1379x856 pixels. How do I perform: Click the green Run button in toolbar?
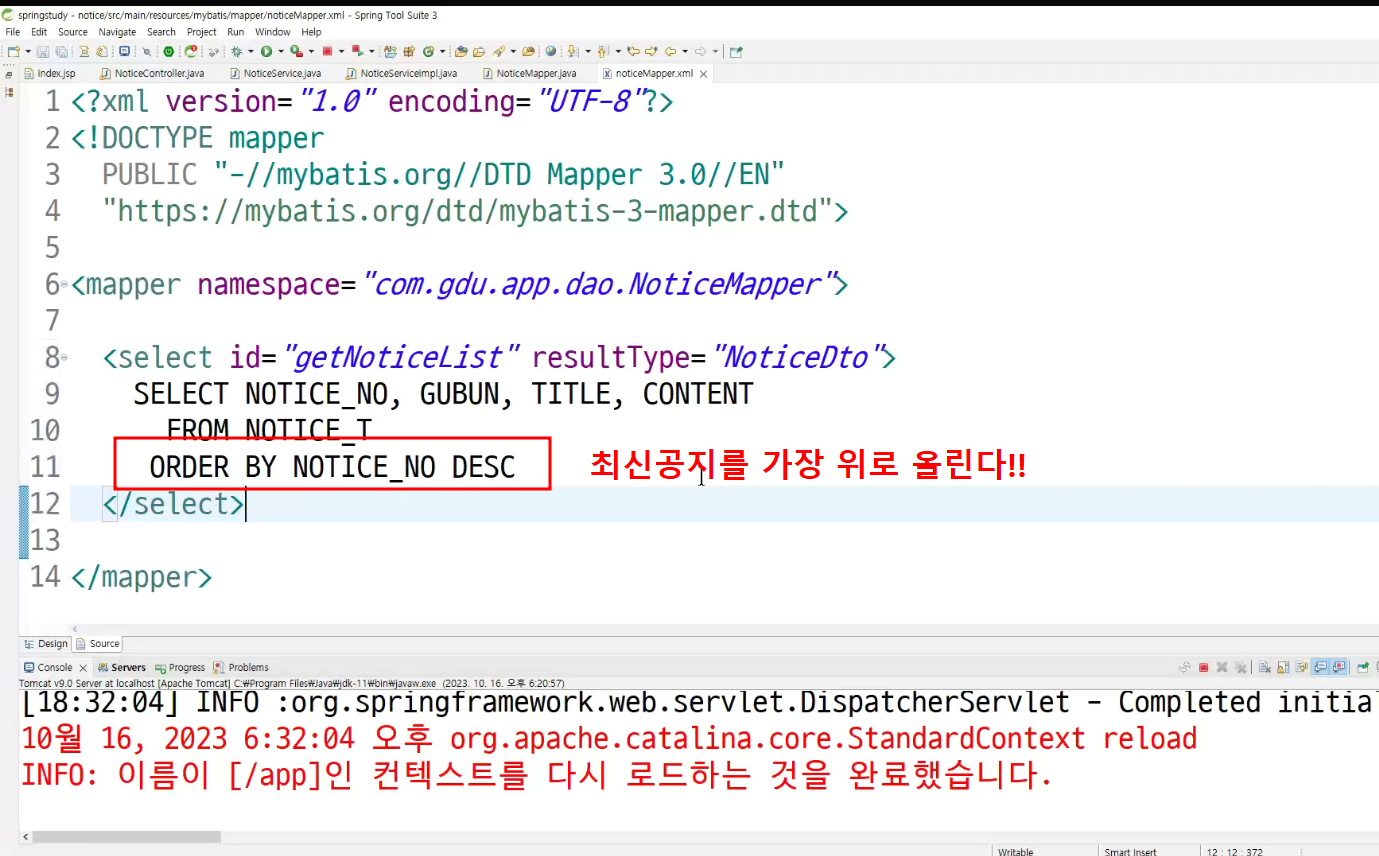(x=267, y=51)
